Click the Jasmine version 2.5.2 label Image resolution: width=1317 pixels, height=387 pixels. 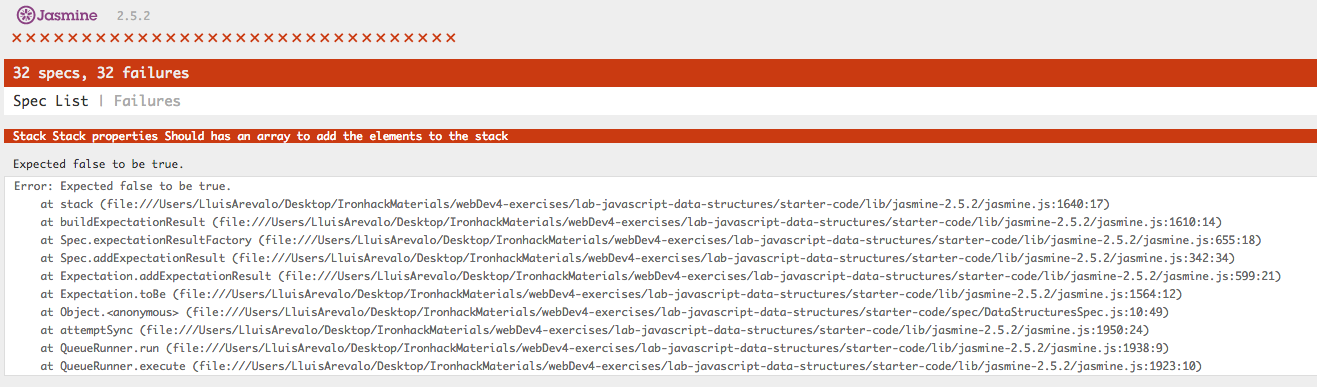(x=135, y=17)
